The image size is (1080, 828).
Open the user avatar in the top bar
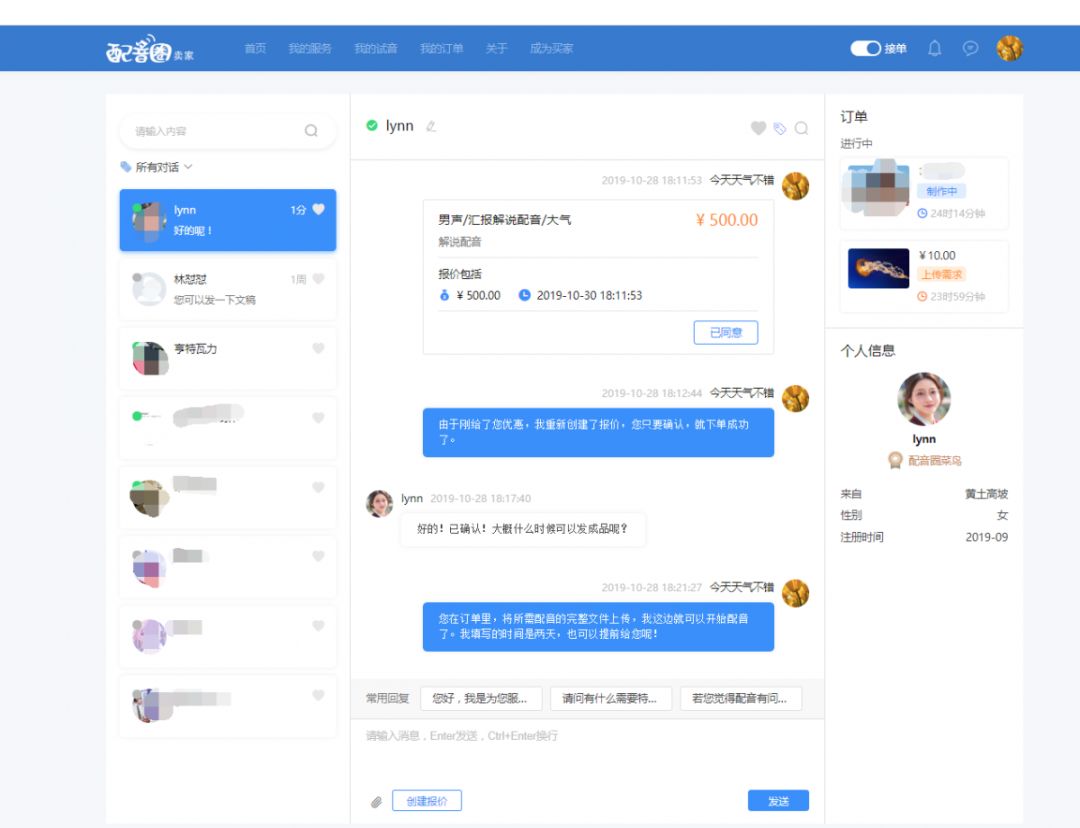tap(1009, 48)
